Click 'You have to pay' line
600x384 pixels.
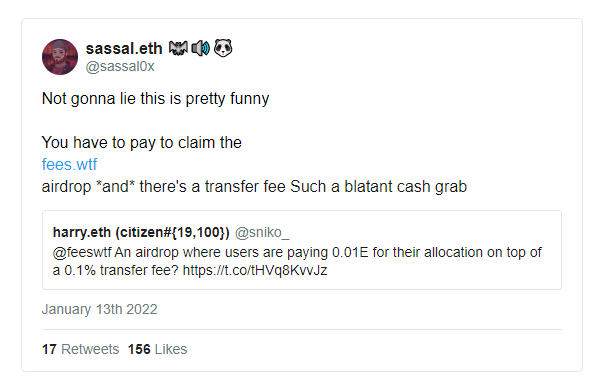pyautogui.click(x=142, y=143)
